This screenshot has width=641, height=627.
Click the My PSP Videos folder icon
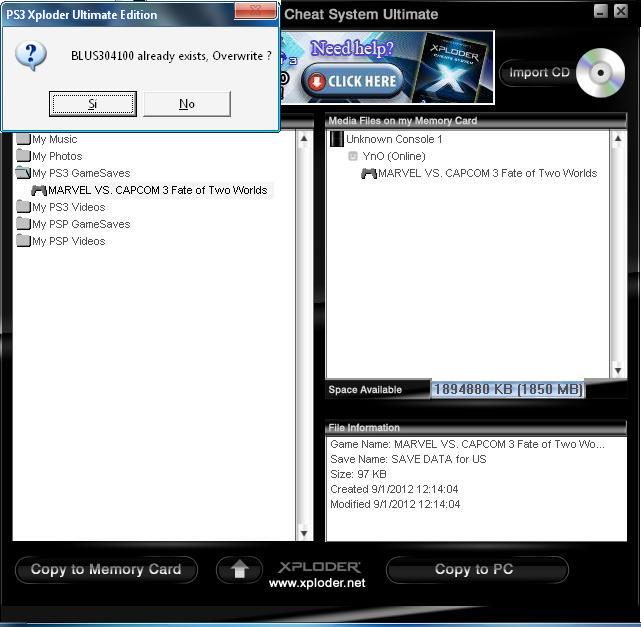[24, 241]
